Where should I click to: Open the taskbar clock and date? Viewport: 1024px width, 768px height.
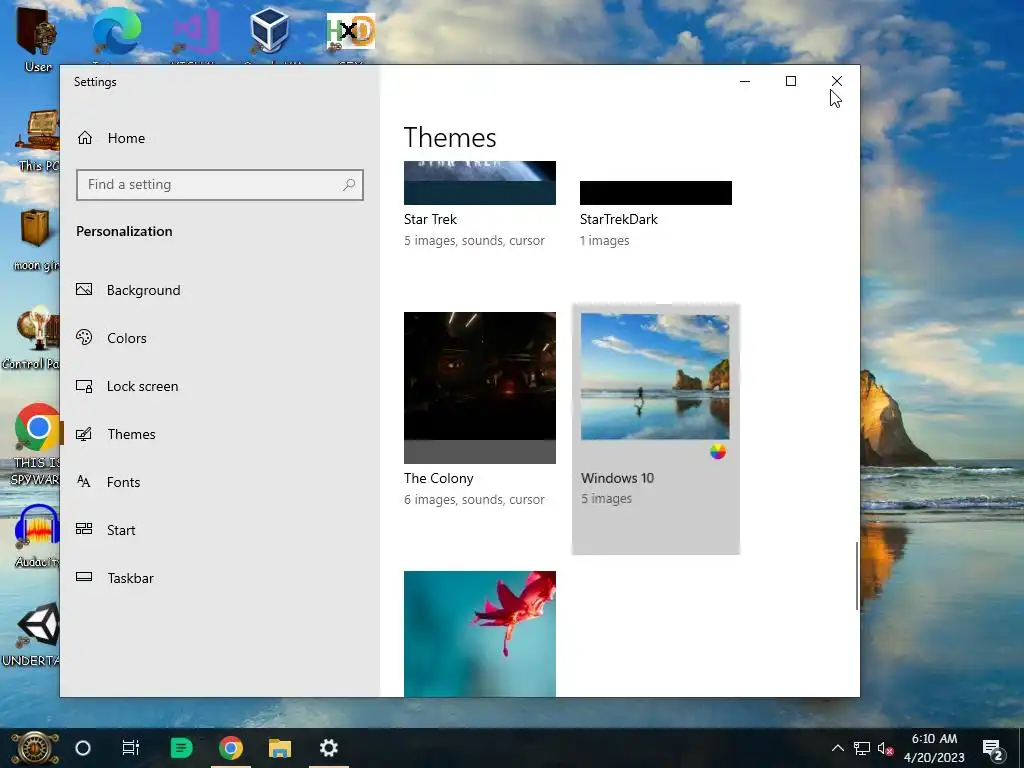point(935,748)
